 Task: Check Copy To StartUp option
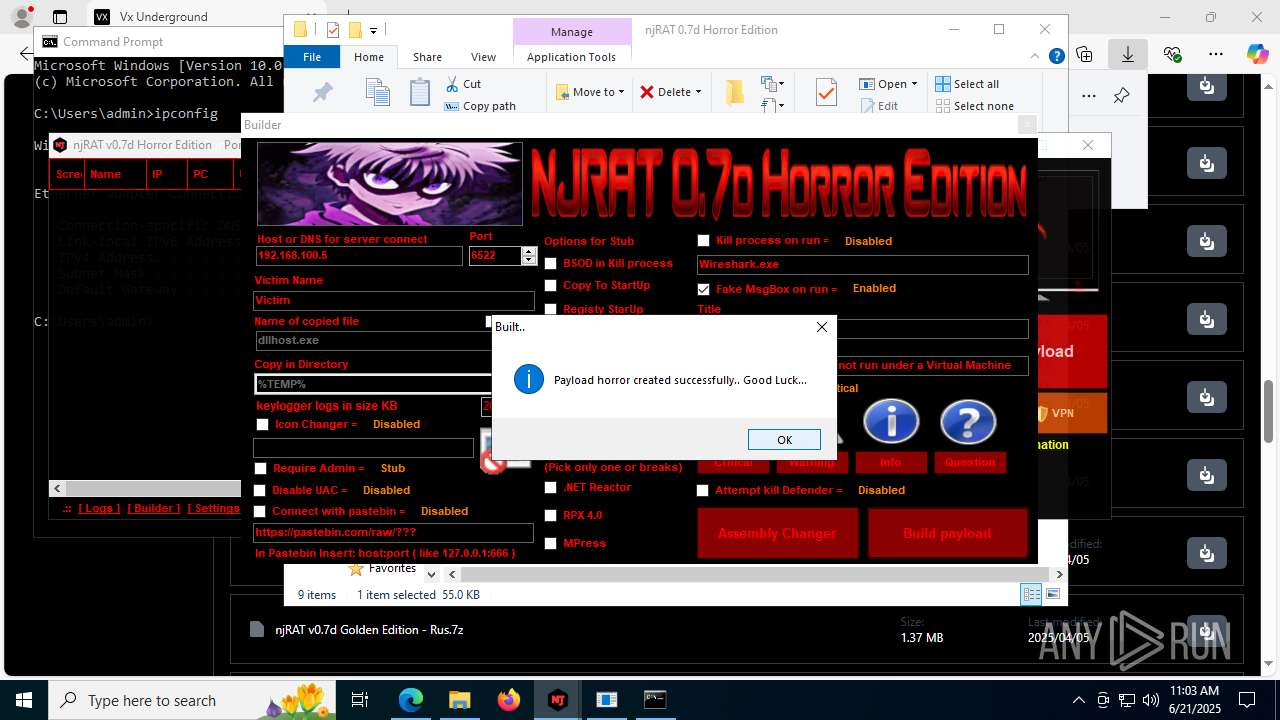pos(550,285)
